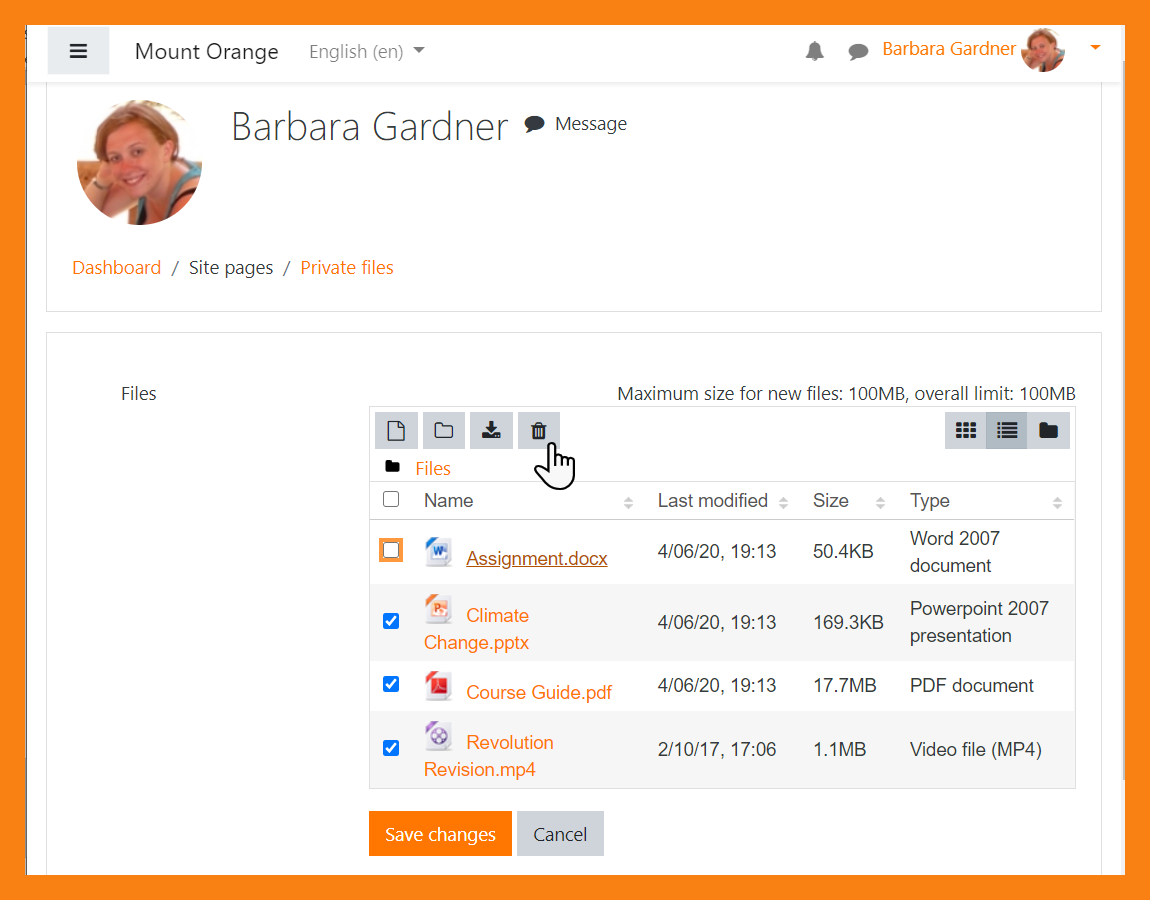The width and height of the screenshot is (1150, 900).
Task: Expand the user menu arrow beside avatar
Action: 1095,48
